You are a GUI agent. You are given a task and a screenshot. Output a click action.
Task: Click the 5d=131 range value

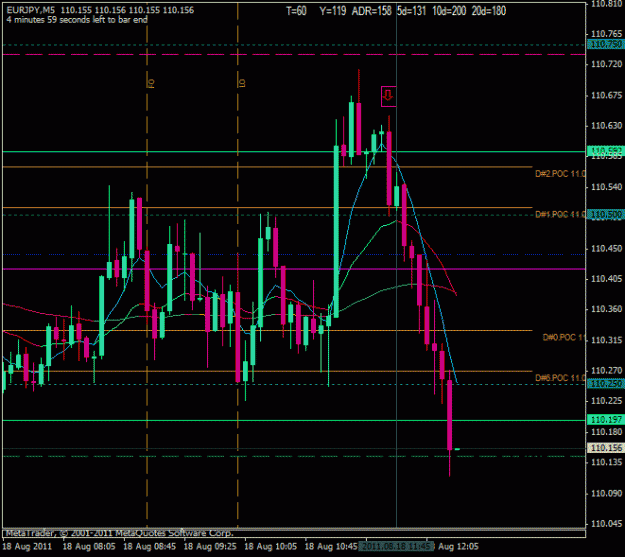pyautogui.click(x=411, y=11)
